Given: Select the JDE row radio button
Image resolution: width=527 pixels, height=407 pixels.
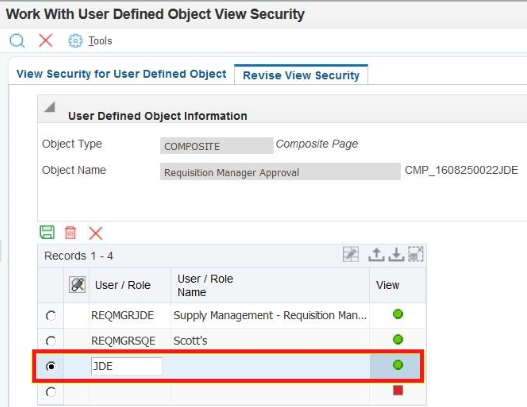Looking at the screenshot, I should (51, 366).
